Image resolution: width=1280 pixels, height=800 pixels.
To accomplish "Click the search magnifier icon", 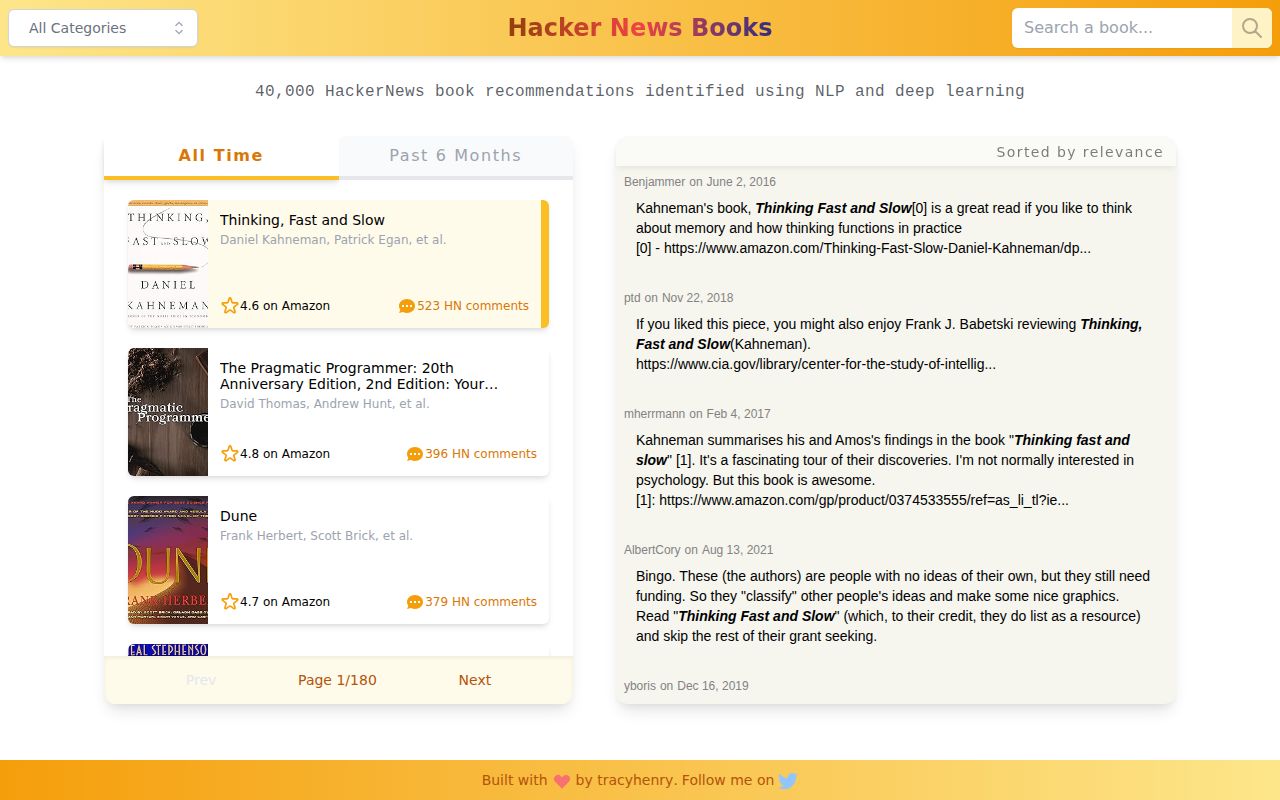I will [1250, 28].
